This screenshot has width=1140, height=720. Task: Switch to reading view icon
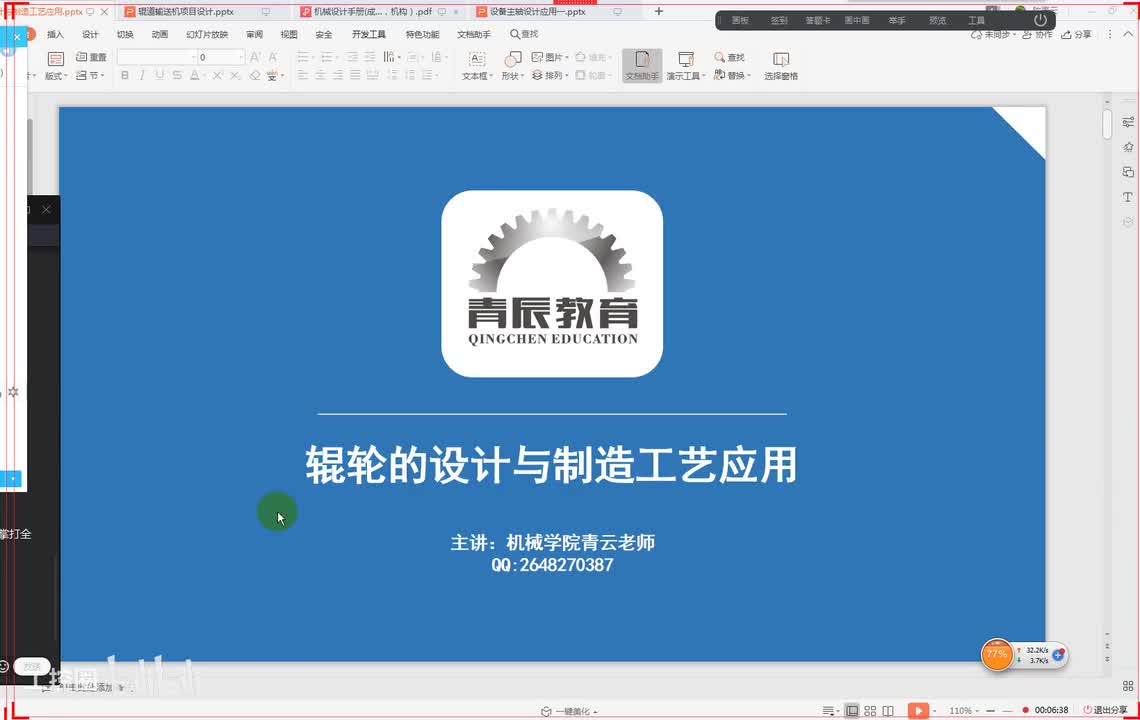click(x=888, y=711)
